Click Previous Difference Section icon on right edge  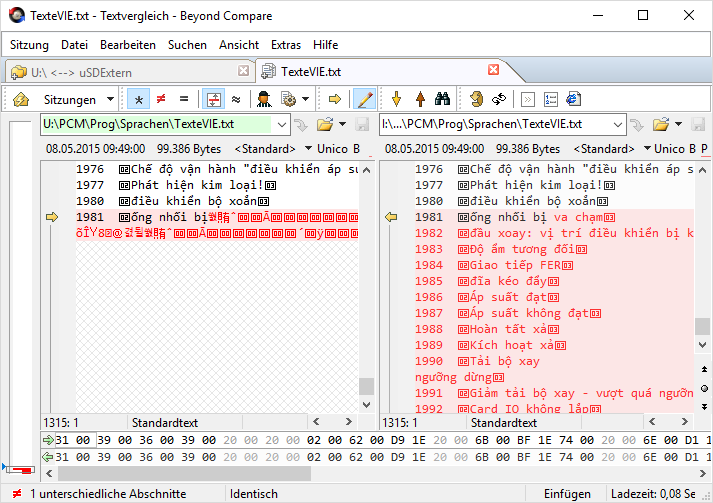(x=704, y=369)
